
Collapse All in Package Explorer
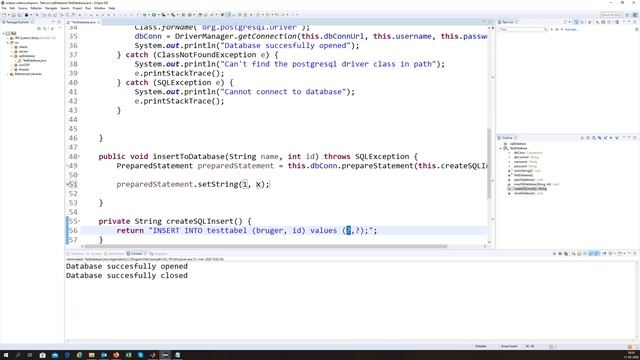[x=39, y=29]
